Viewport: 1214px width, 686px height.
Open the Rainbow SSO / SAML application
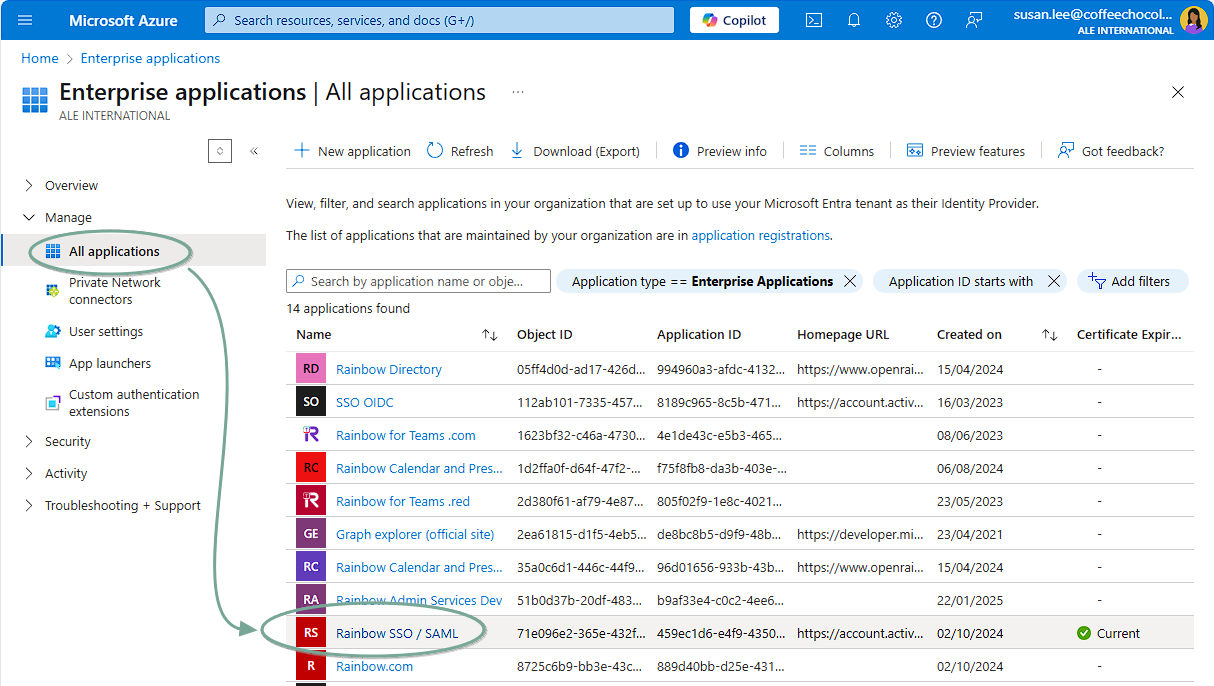click(396, 633)
